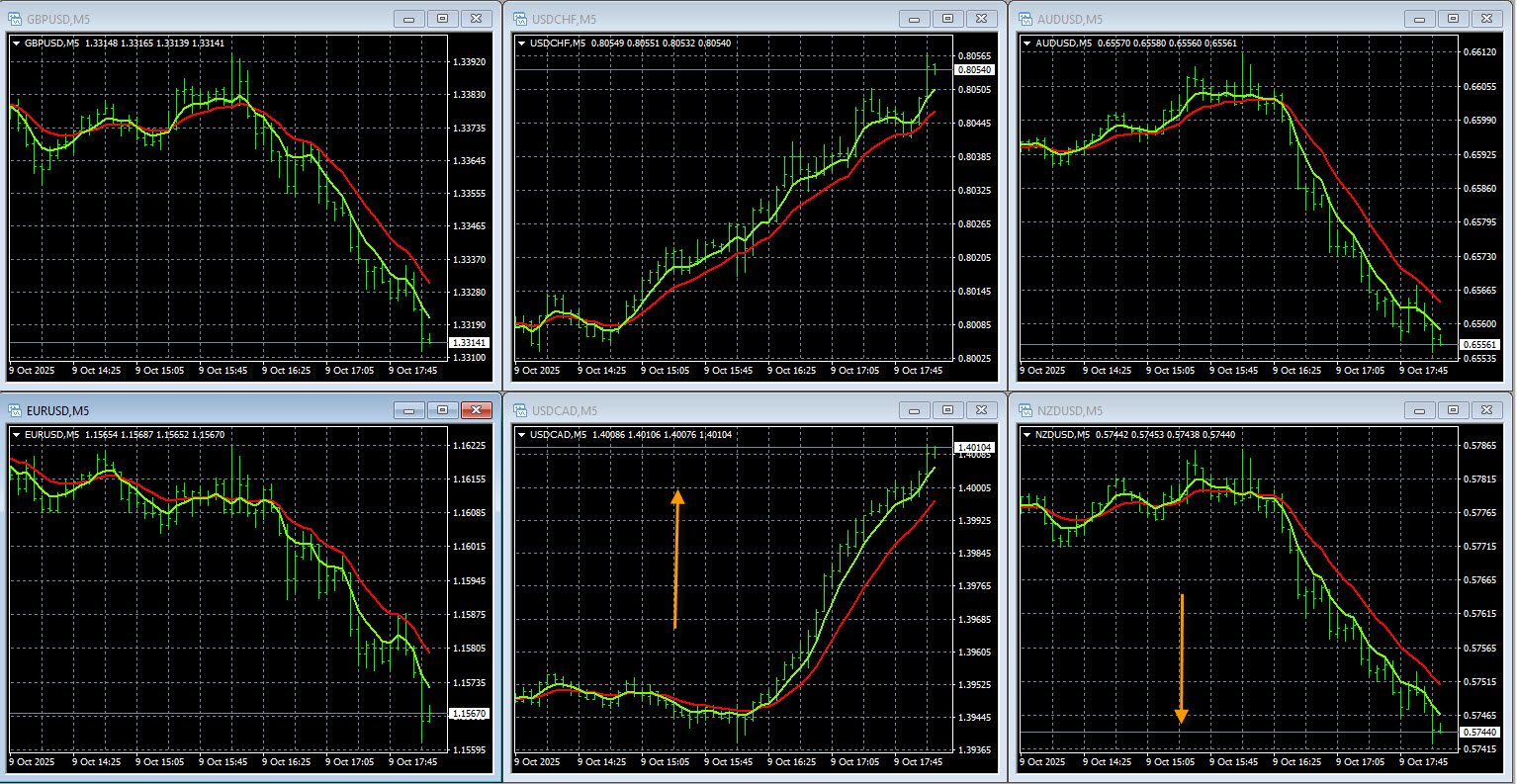1517x784 pixels.
Task: Click the USDCHF chart window icon
Action: click(519, 19)
